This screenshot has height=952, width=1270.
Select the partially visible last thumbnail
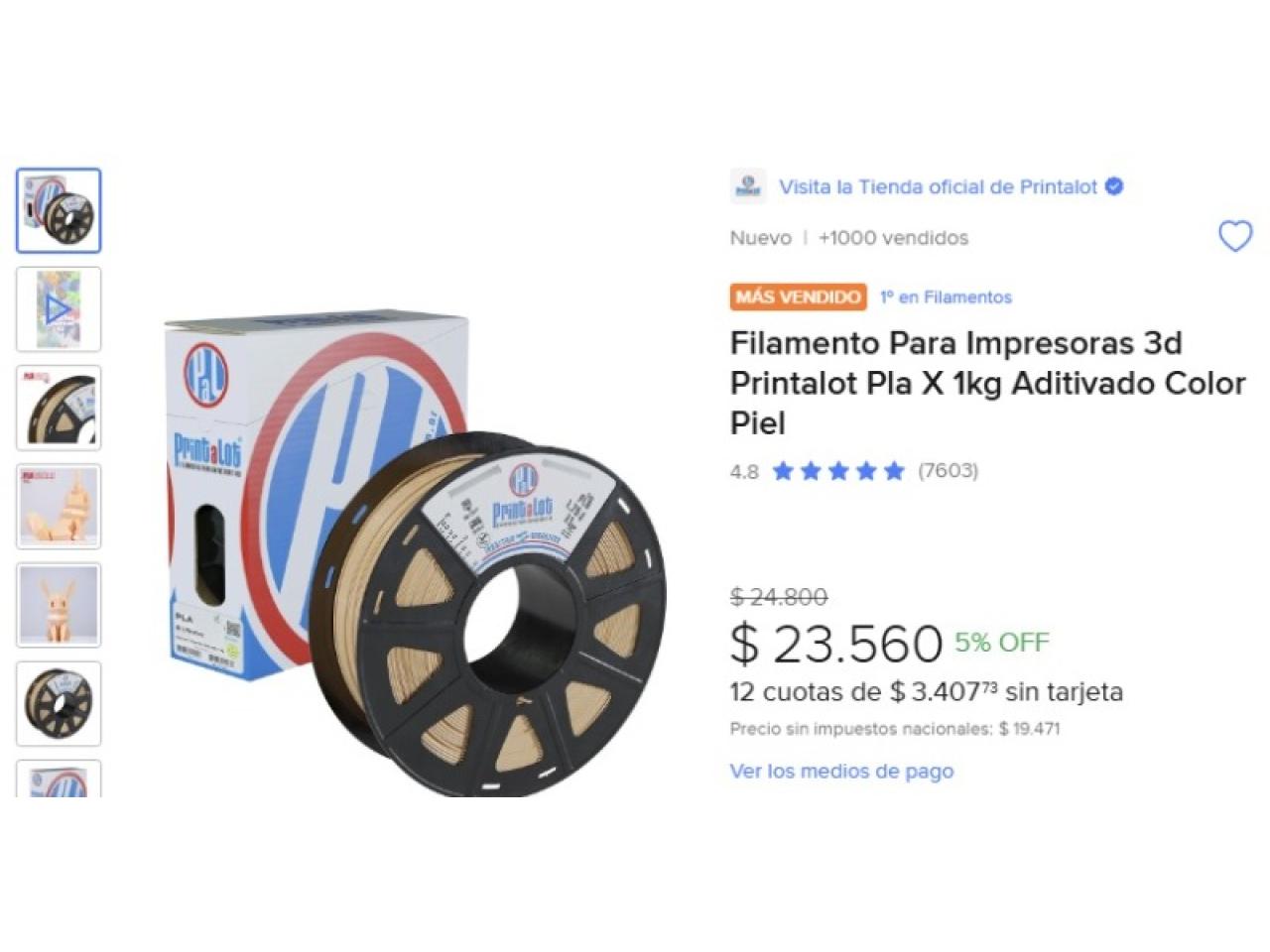coord(59,778)
